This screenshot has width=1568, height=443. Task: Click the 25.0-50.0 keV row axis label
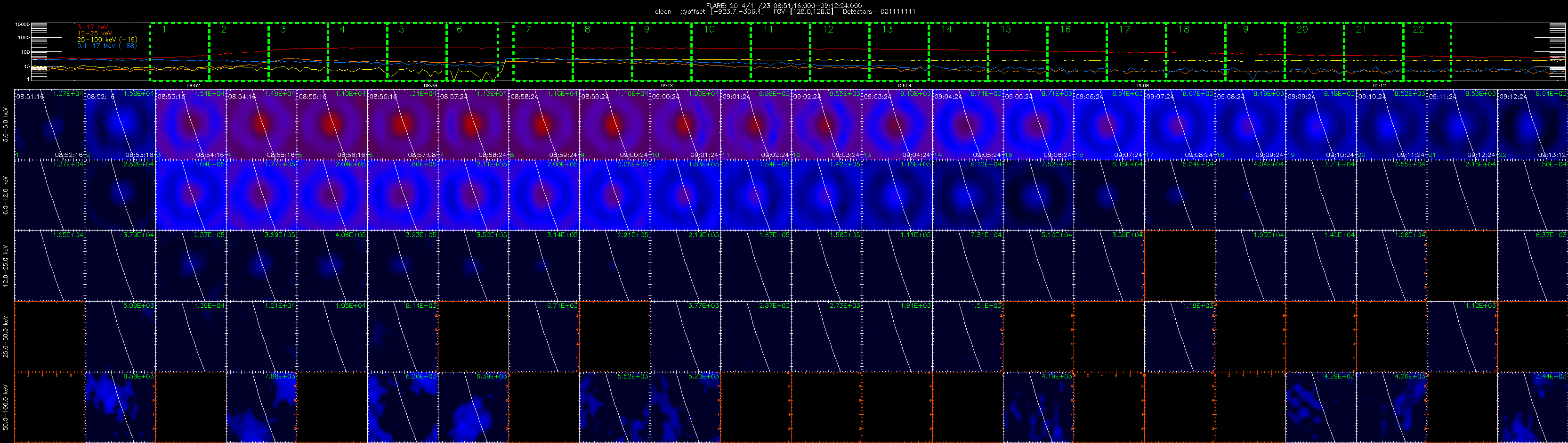click(x=7, y=336)
